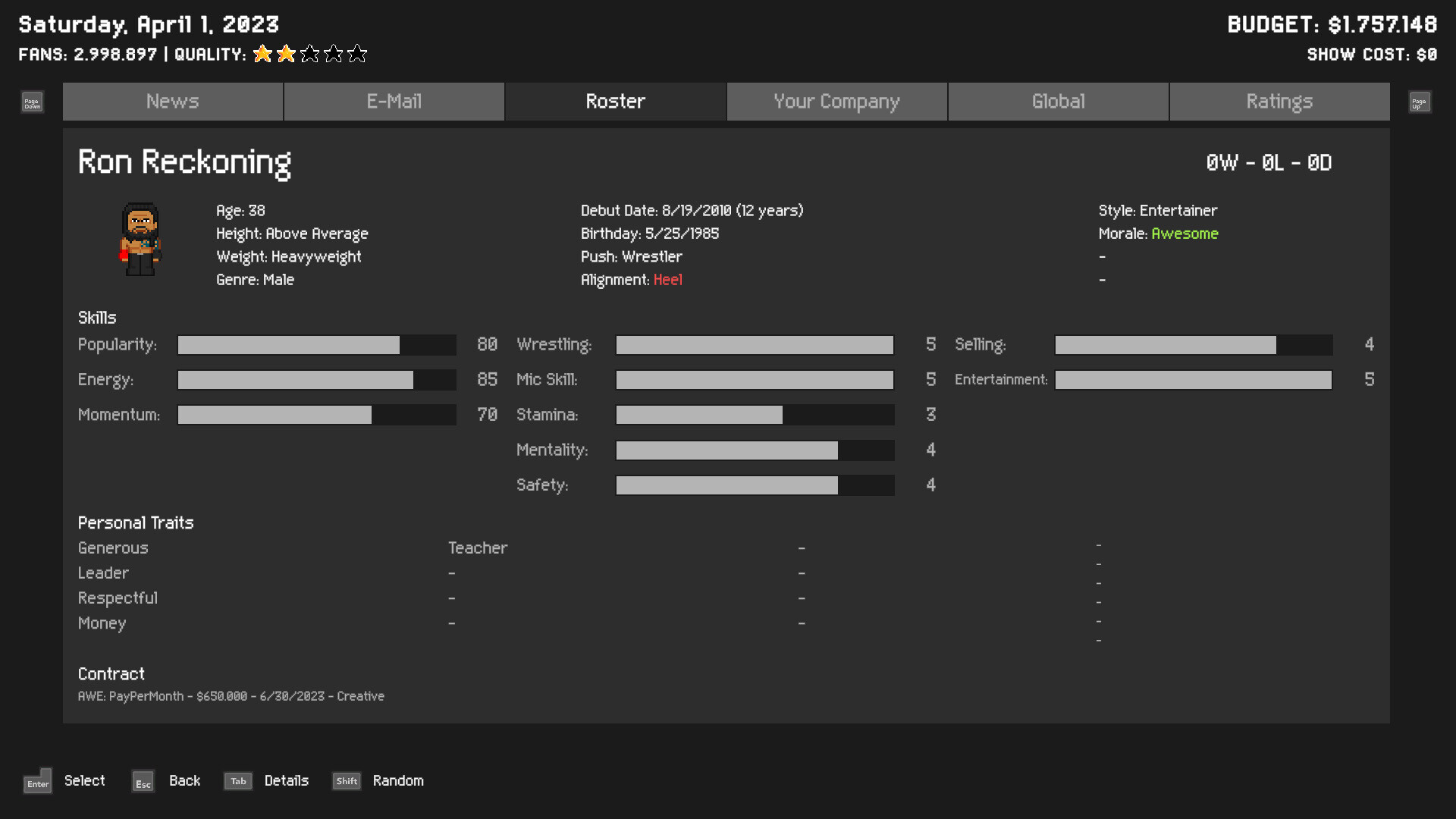Screen dimensions: 1456x819
Task: Open the E-Mail tab
Action: [394, 101]
